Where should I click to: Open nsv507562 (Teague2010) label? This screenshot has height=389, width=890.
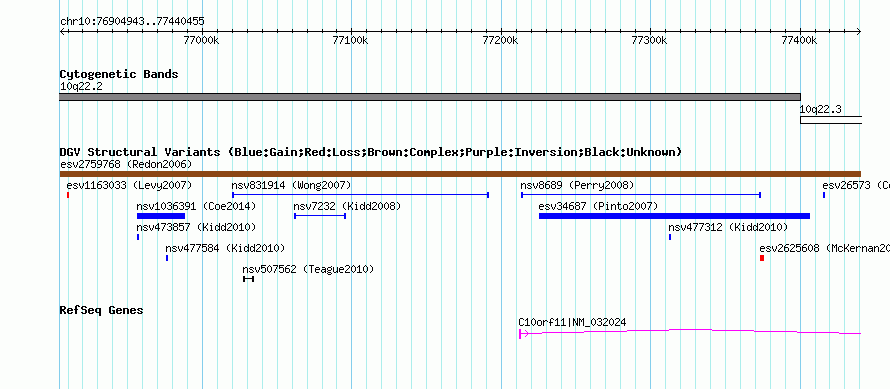coord(308,269)
